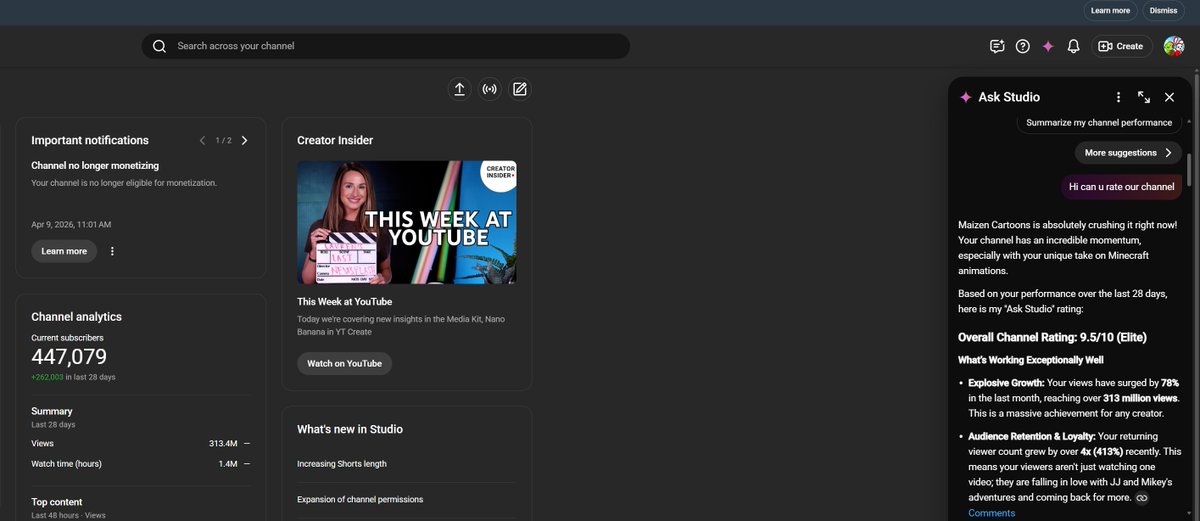1200x521 pixels.
Task: Click the upload videos icon
Action: [x=459, y=89]
